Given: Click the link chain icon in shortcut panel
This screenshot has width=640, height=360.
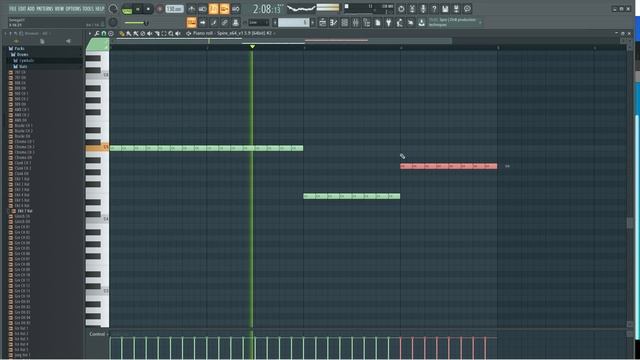Looking at the screenshot, I should click(224, 23).
